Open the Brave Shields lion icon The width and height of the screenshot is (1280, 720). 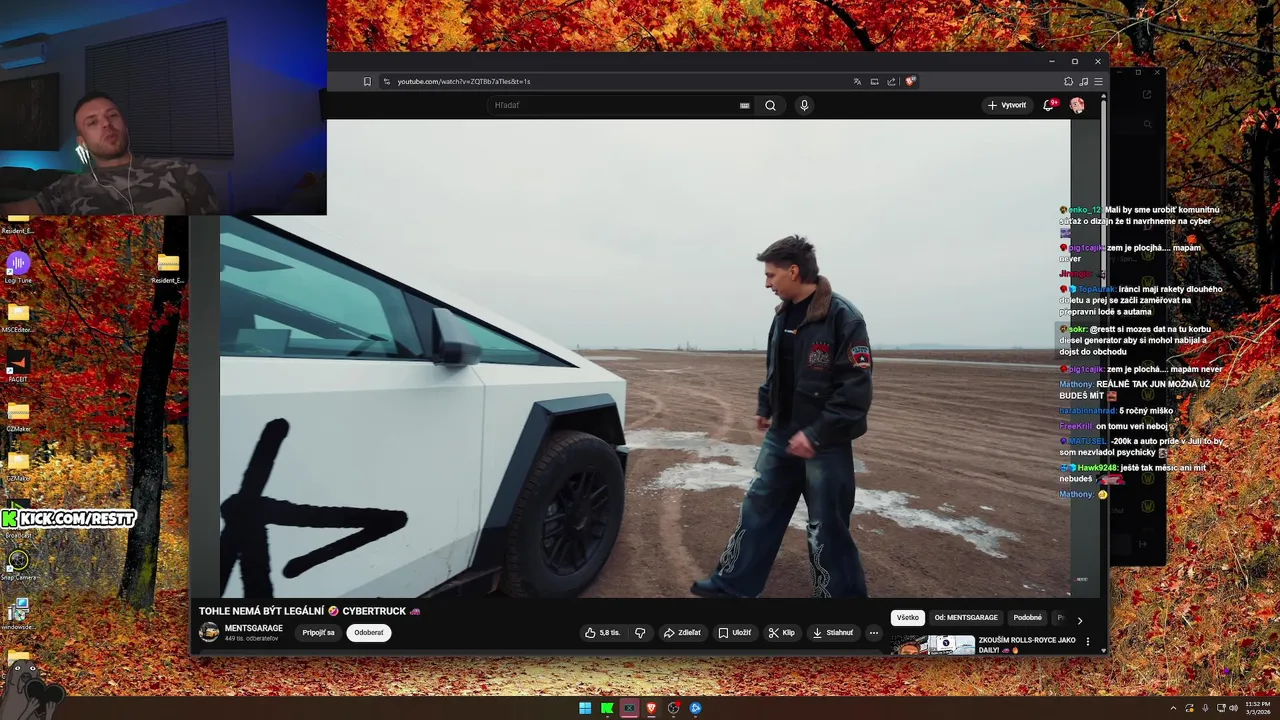910,81
